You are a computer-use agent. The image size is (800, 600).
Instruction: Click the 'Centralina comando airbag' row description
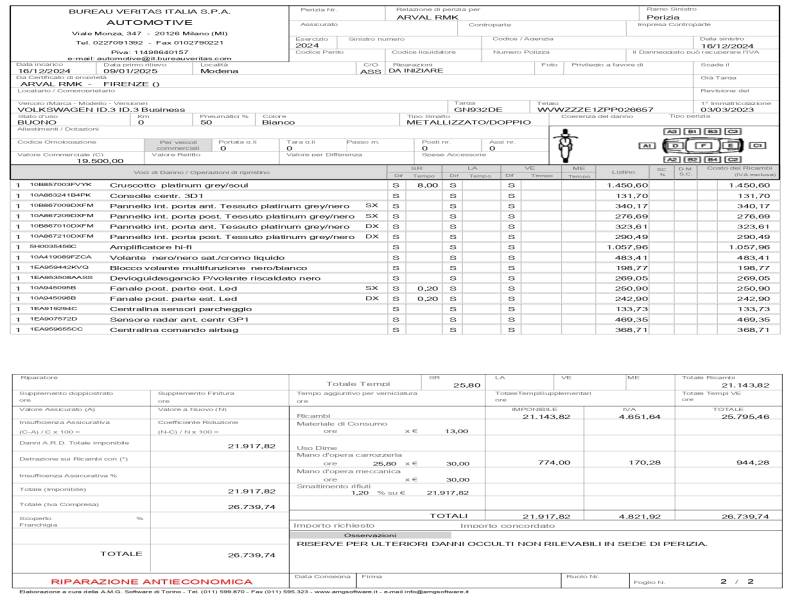174,330
